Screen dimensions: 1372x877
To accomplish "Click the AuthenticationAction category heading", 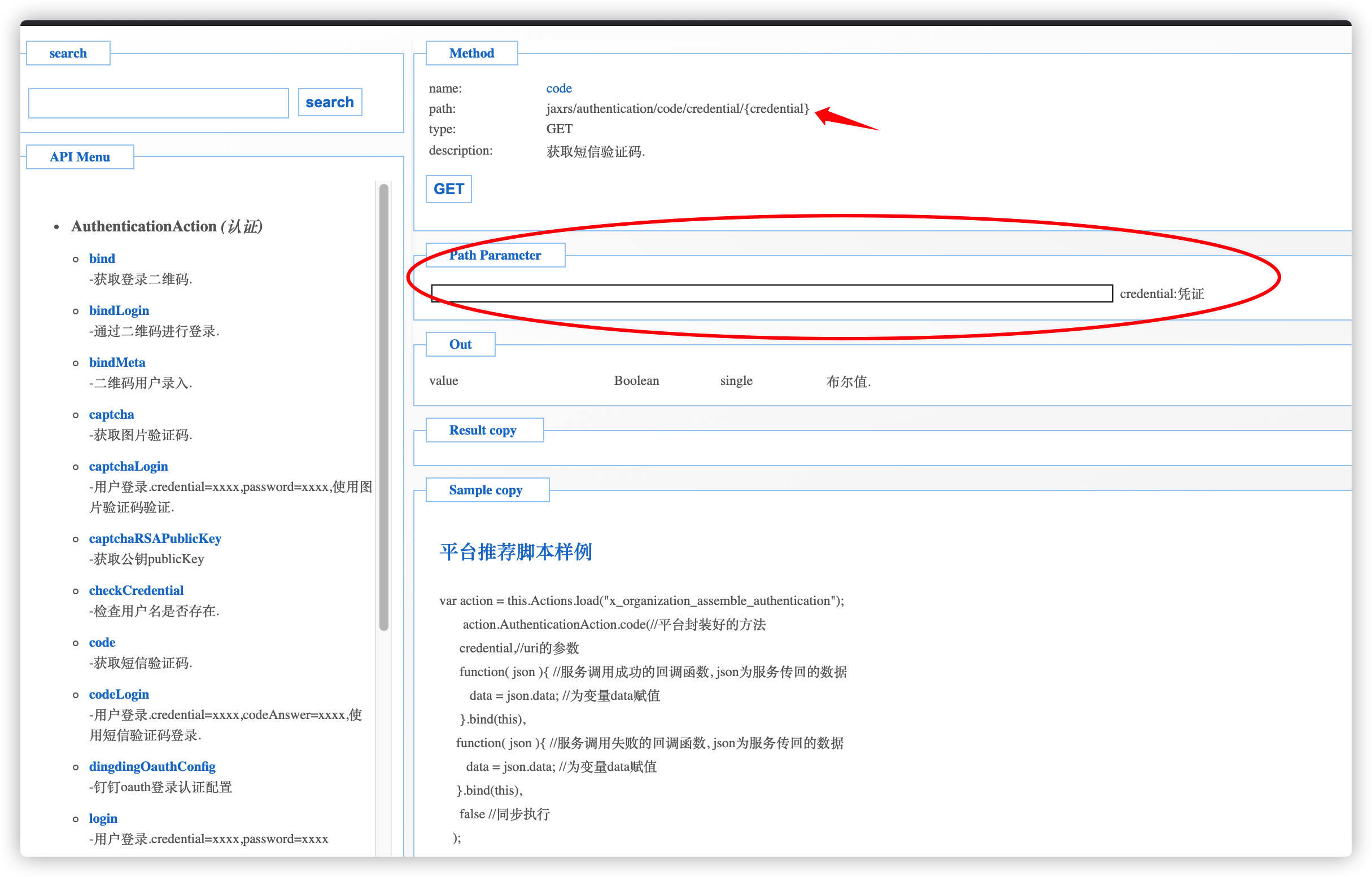I will (x=167, y=226).
